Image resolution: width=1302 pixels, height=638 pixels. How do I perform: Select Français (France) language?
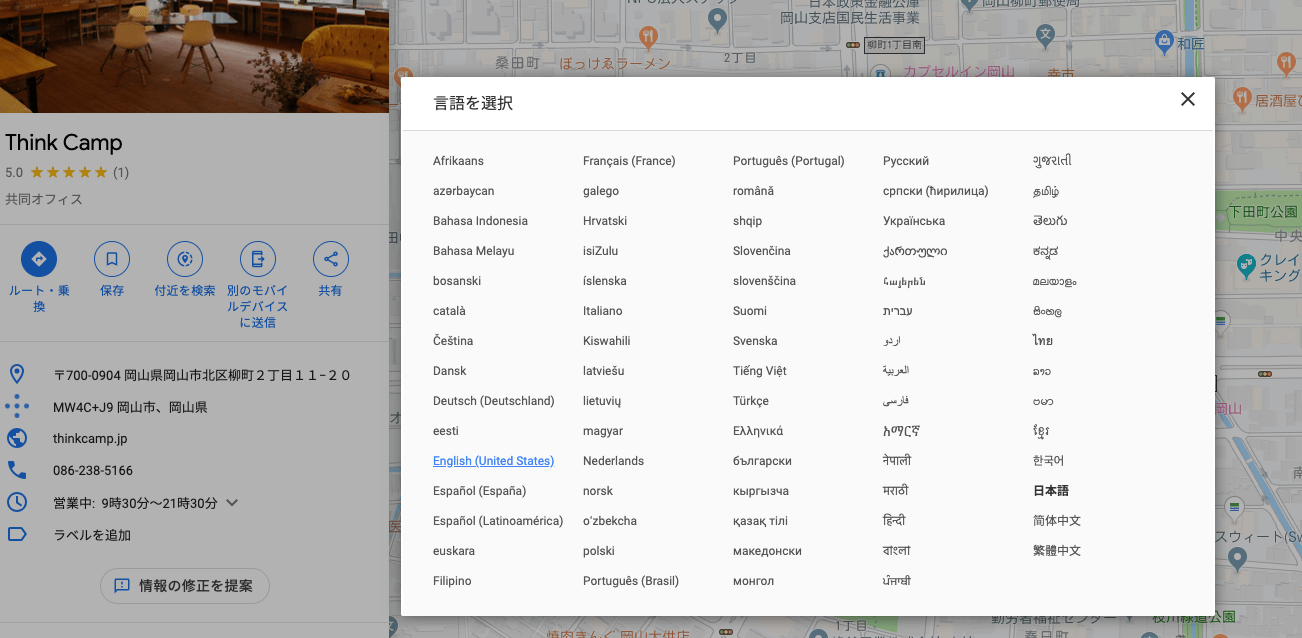click(x=629, y=161)
